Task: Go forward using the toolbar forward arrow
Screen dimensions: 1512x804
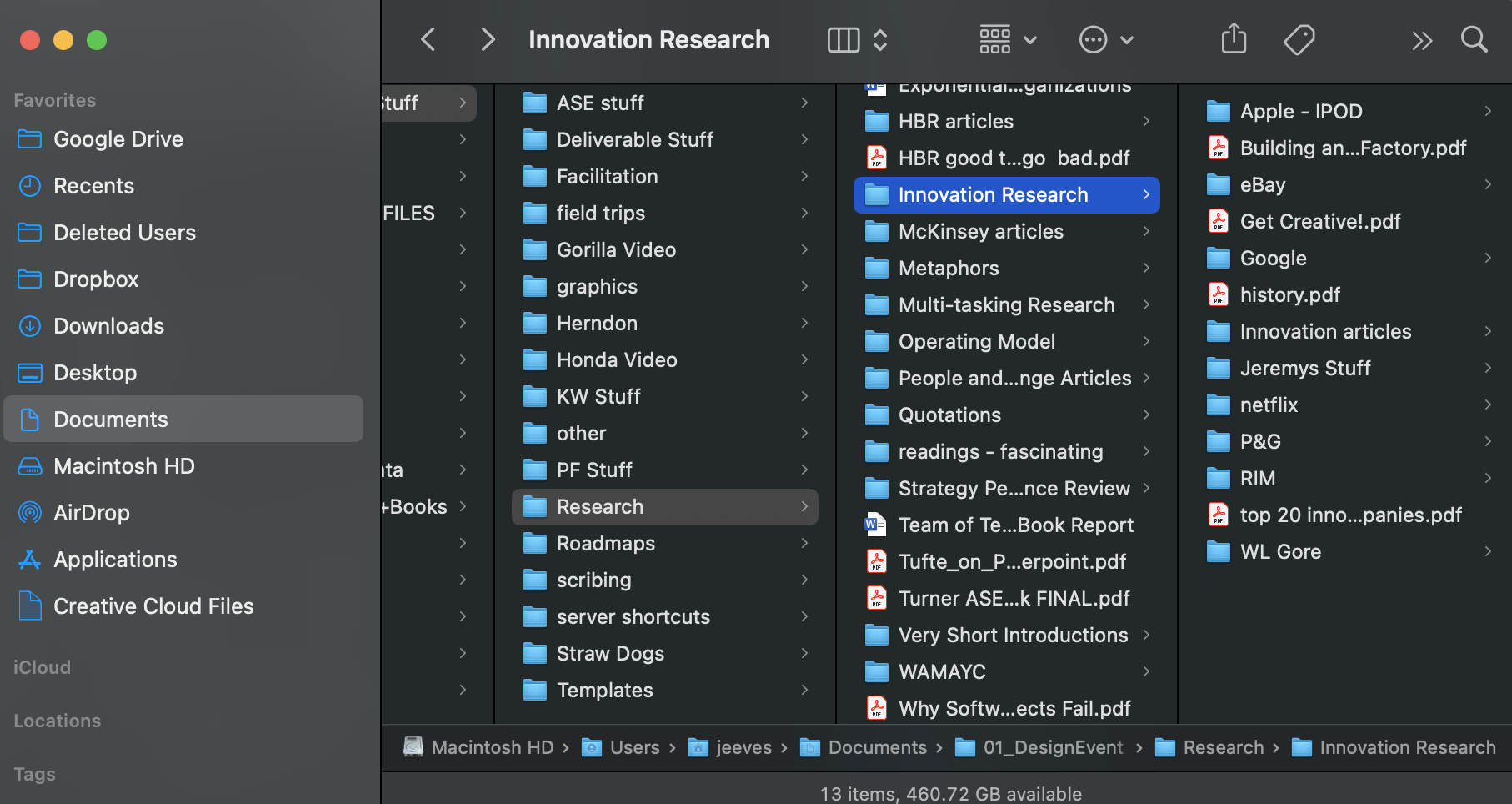Action: [488, 39]
